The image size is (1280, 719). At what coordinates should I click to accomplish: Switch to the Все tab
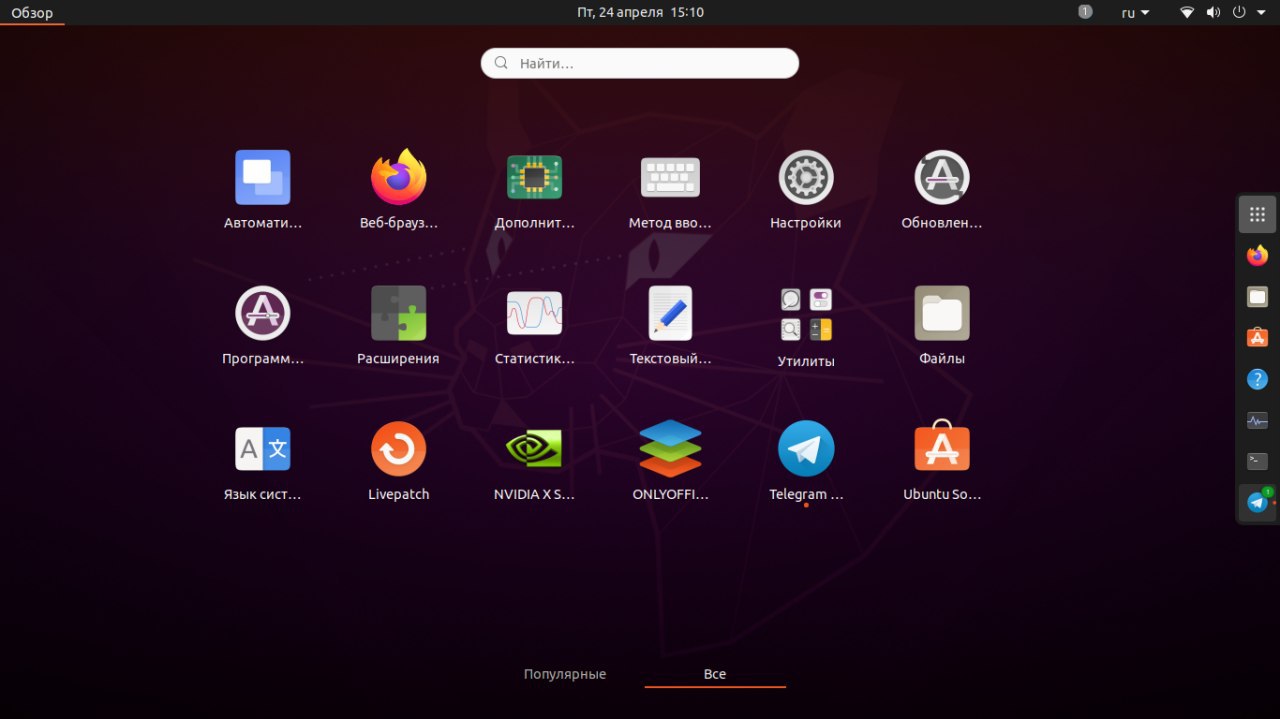point(715,674)
